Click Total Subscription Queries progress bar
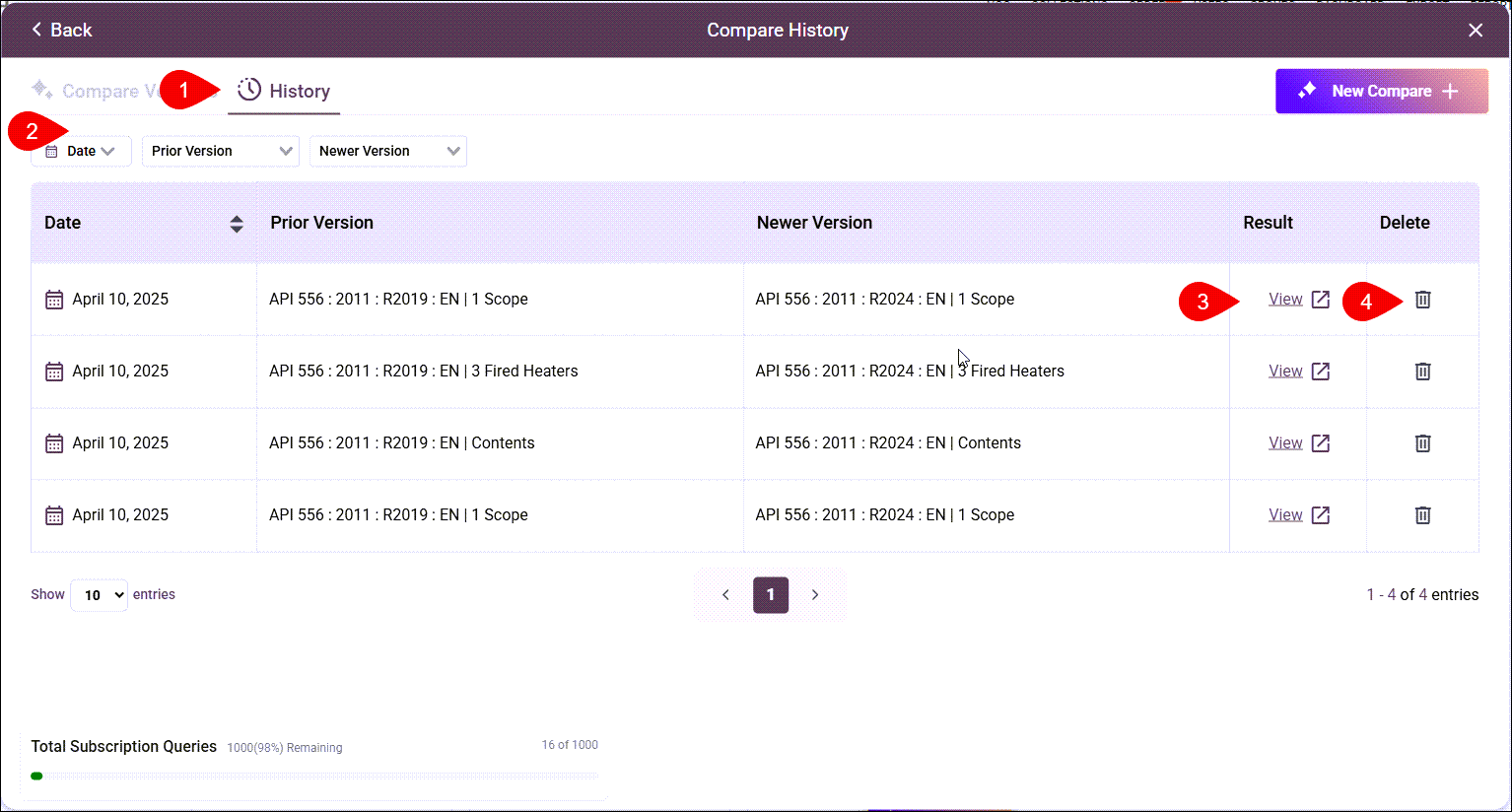This screenshot has height=812, width=1512. [314, 777]
